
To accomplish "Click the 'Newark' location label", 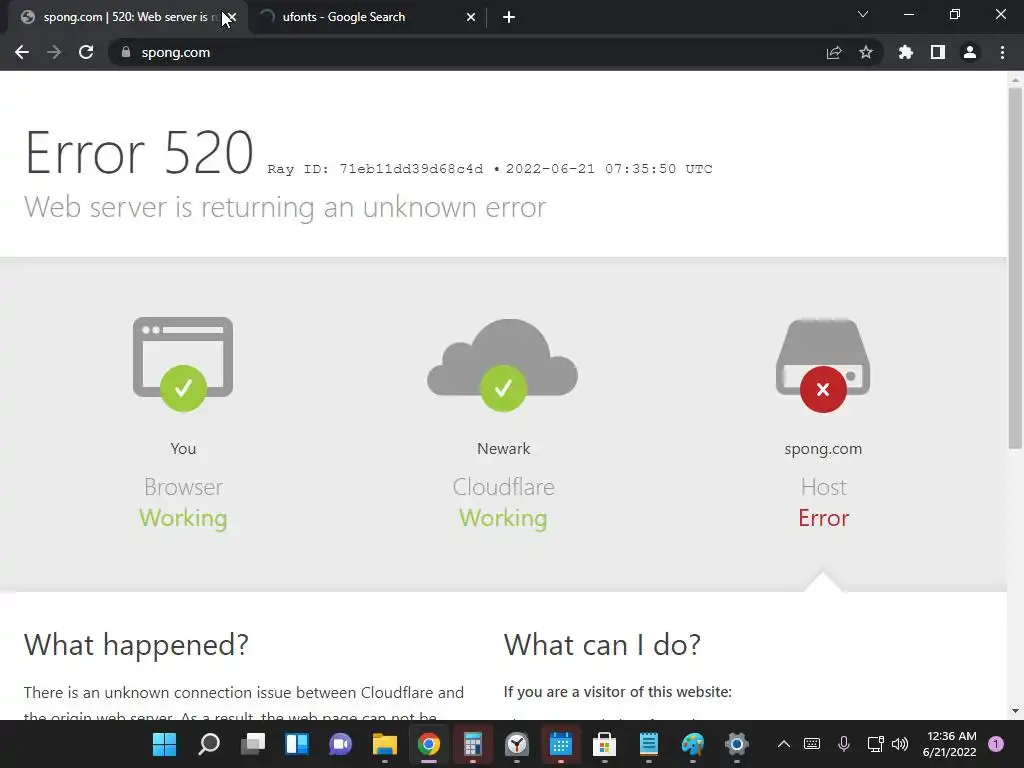I will click(504, 449).
